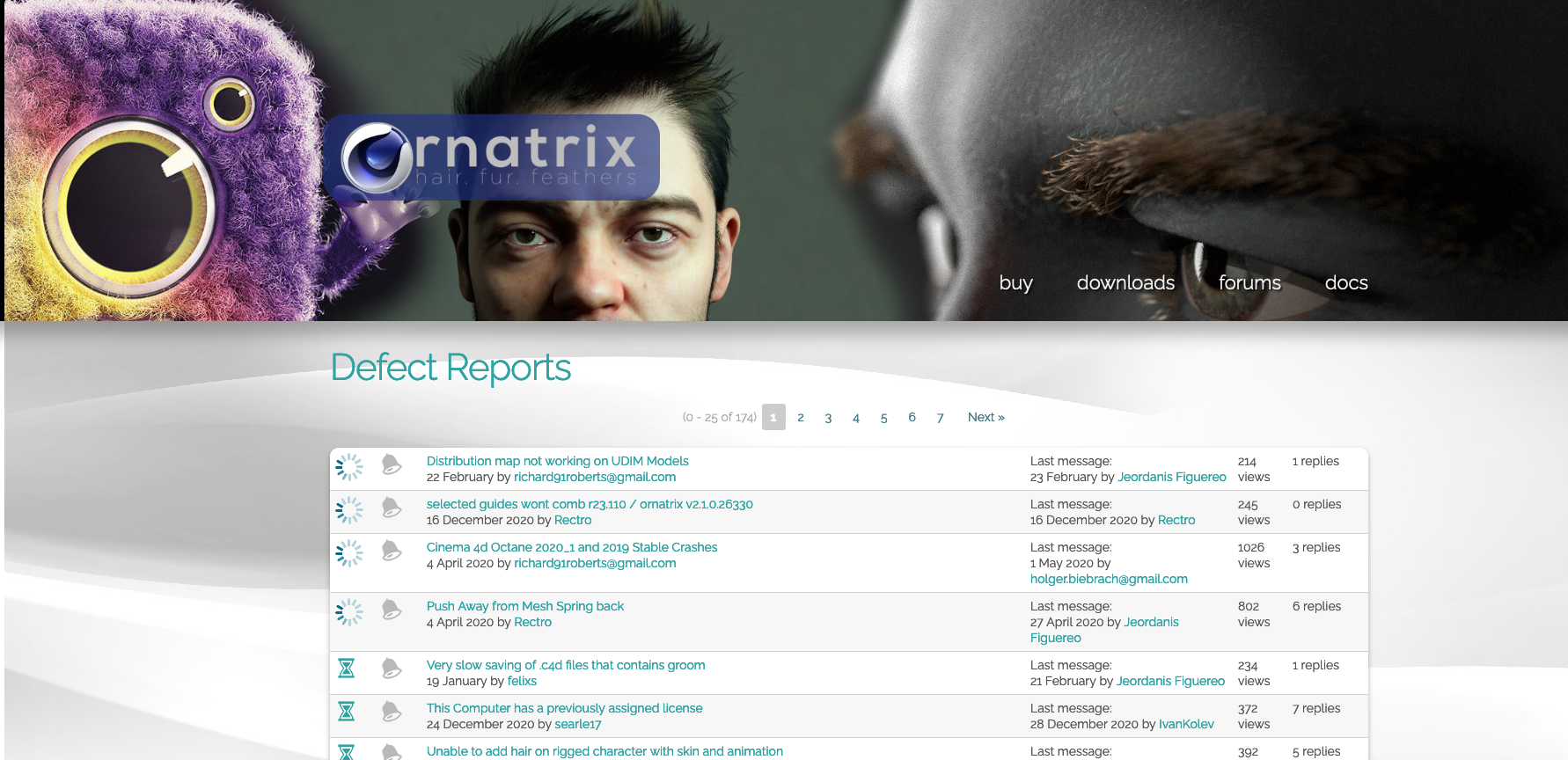Click the Ornatrix logo in the banner

point(491,157)
